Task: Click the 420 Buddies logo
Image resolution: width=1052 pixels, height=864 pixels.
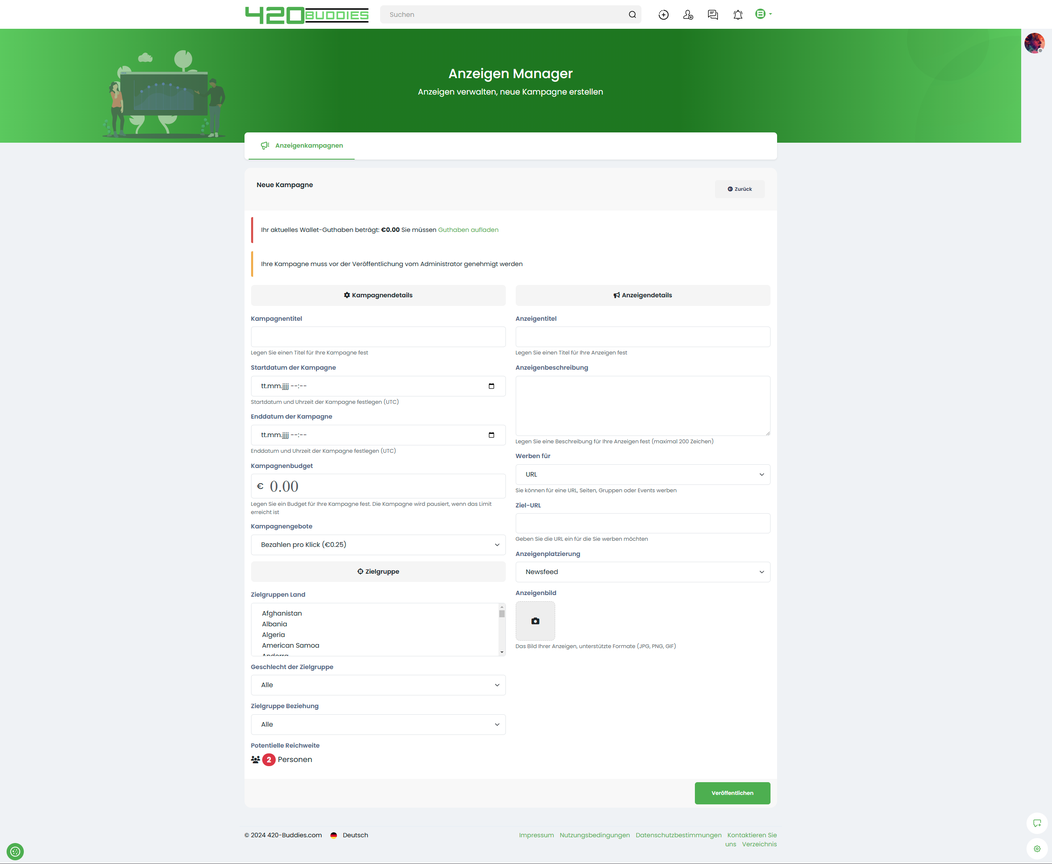Action: point(307,15)
